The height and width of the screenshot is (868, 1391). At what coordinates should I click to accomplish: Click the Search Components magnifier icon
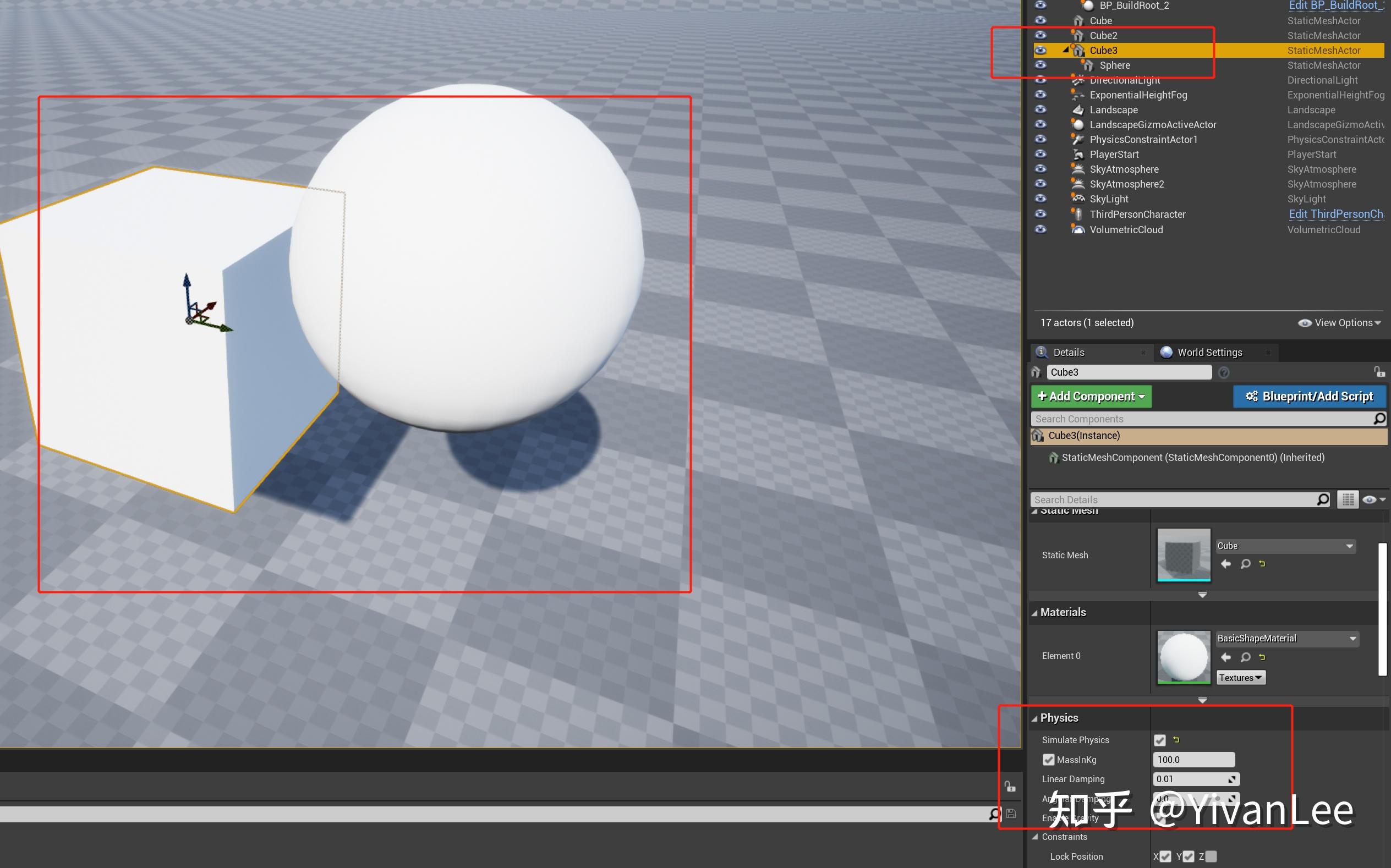(x=1379, y=419)
